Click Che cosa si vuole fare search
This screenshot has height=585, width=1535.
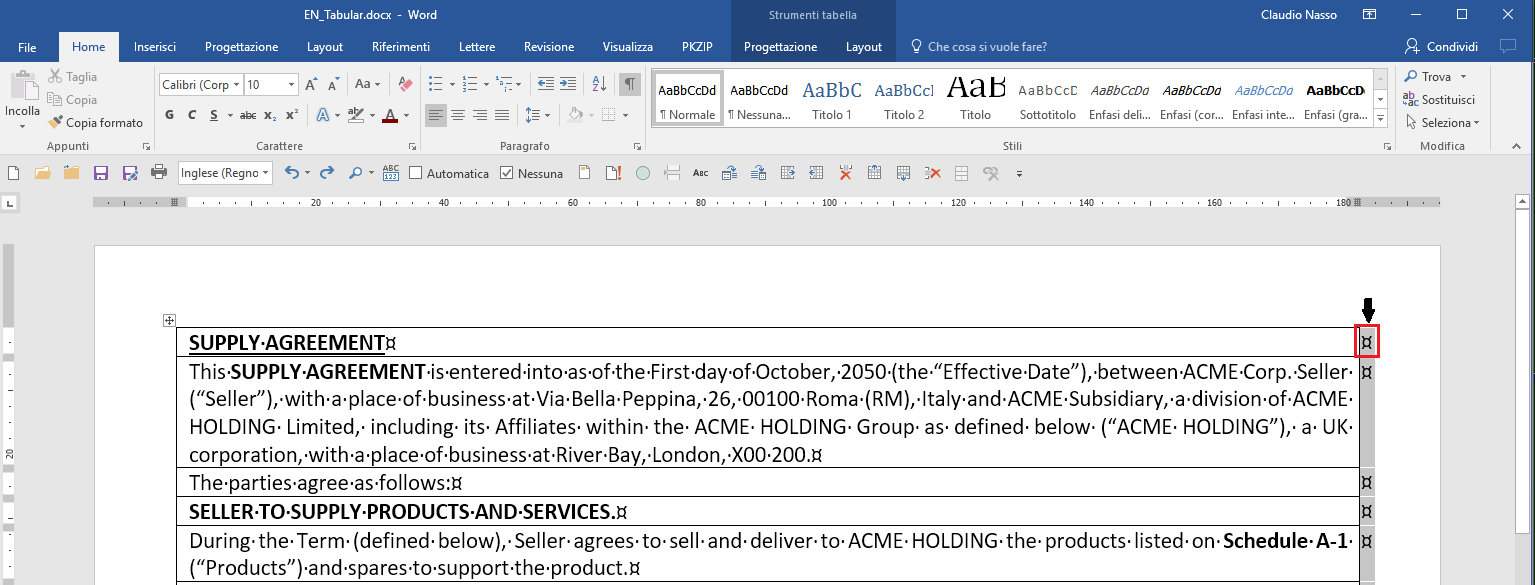click(979, 47)
